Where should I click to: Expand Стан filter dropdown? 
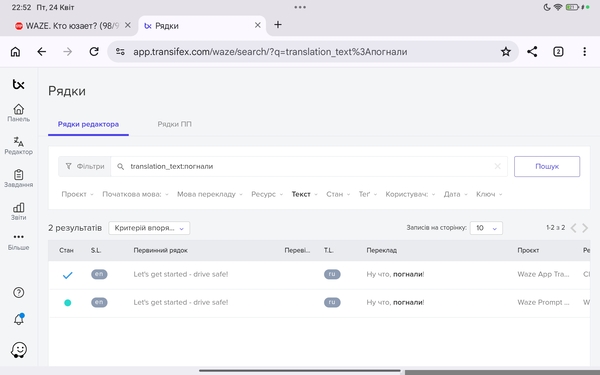click(x=338, y=194)
